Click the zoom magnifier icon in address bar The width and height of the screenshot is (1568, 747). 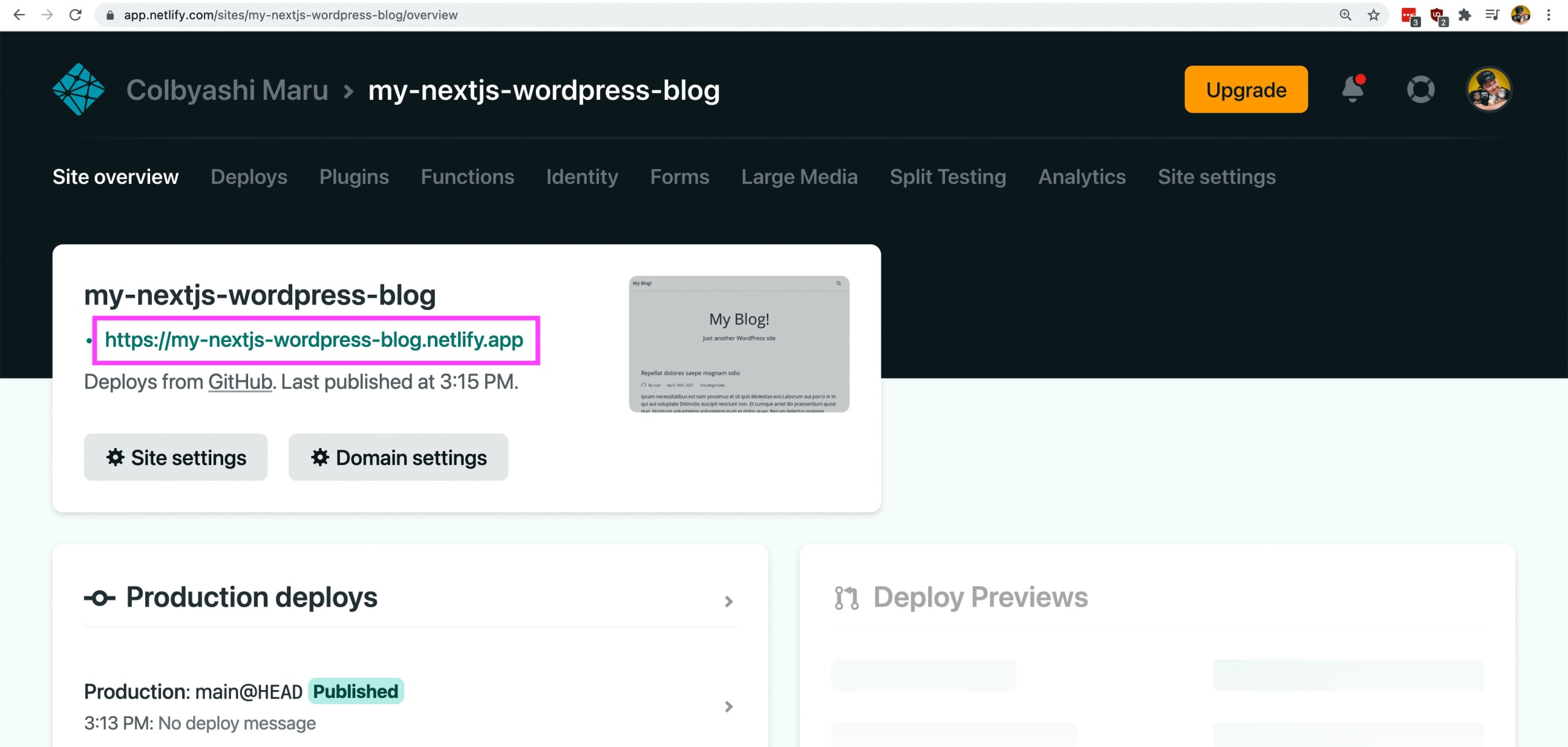pos(1345,15)
